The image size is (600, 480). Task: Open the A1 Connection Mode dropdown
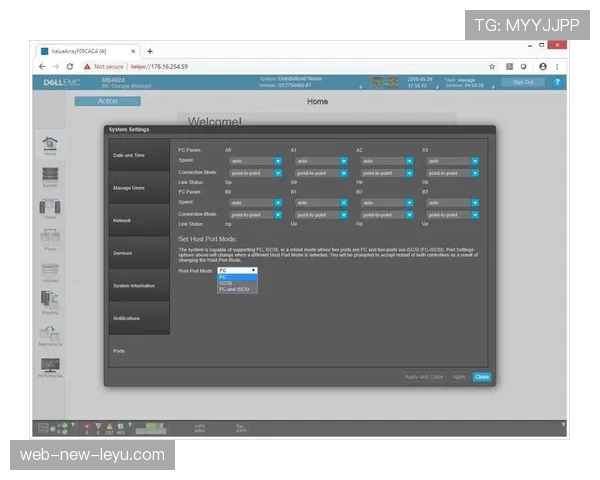[x=321, y=173]
